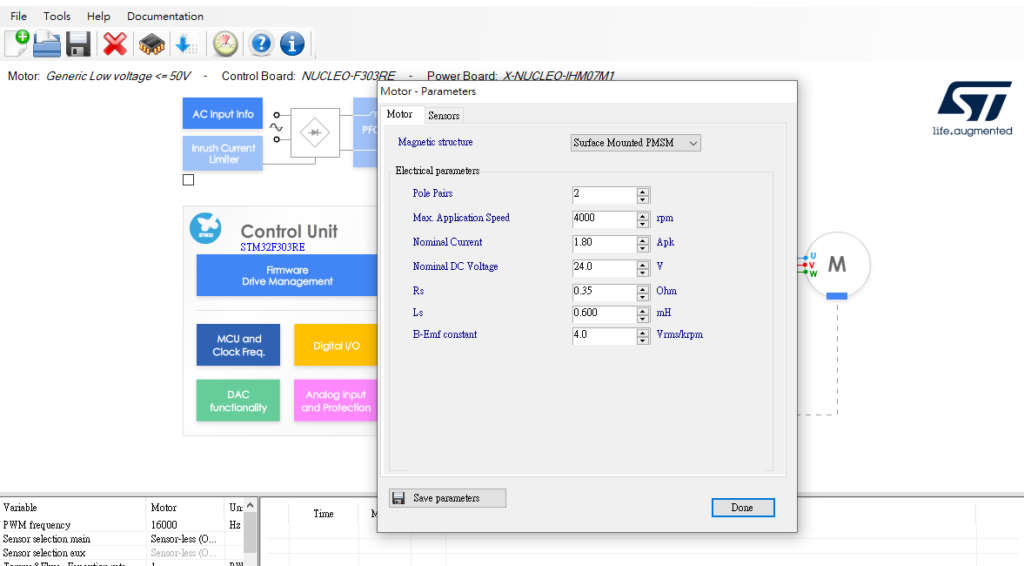
Task: Click the Variable column header
Action: pos(72,507)
